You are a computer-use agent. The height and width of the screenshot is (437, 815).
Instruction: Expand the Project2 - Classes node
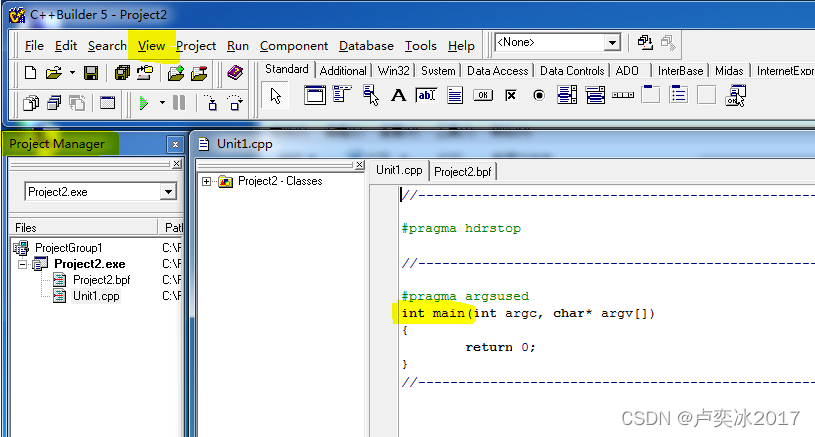tap(206, 181)
